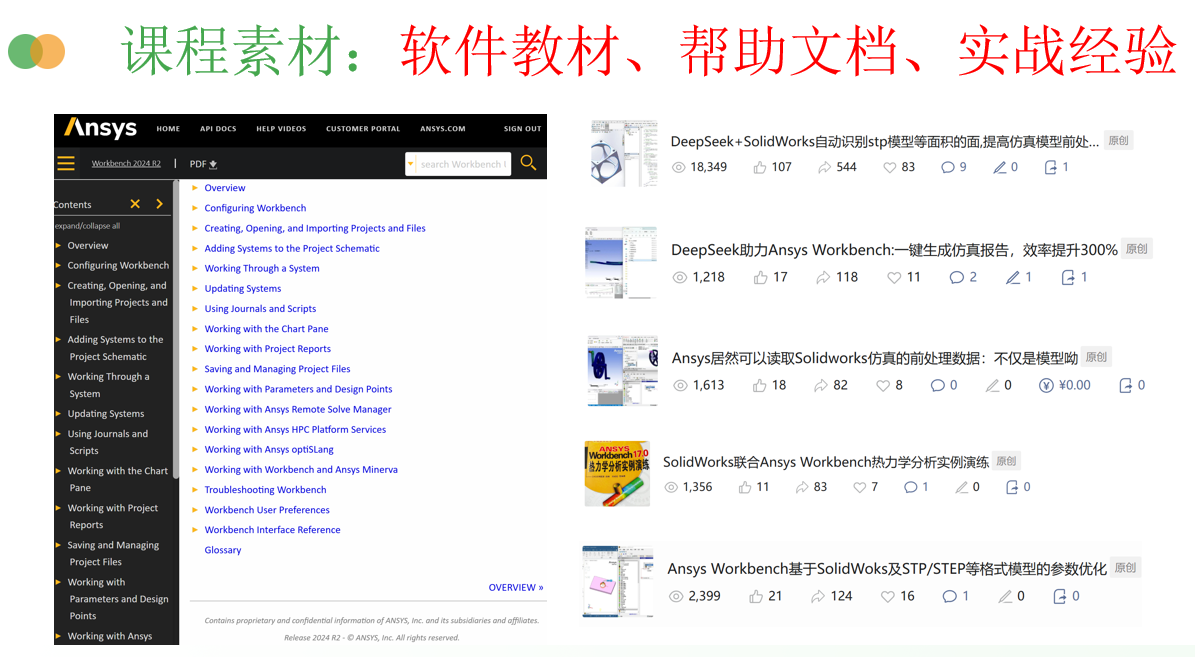Image resolution: width=1195 pixels, height=657 pixels.
Task: Click share icon showing 544
Action: [825, 167]
